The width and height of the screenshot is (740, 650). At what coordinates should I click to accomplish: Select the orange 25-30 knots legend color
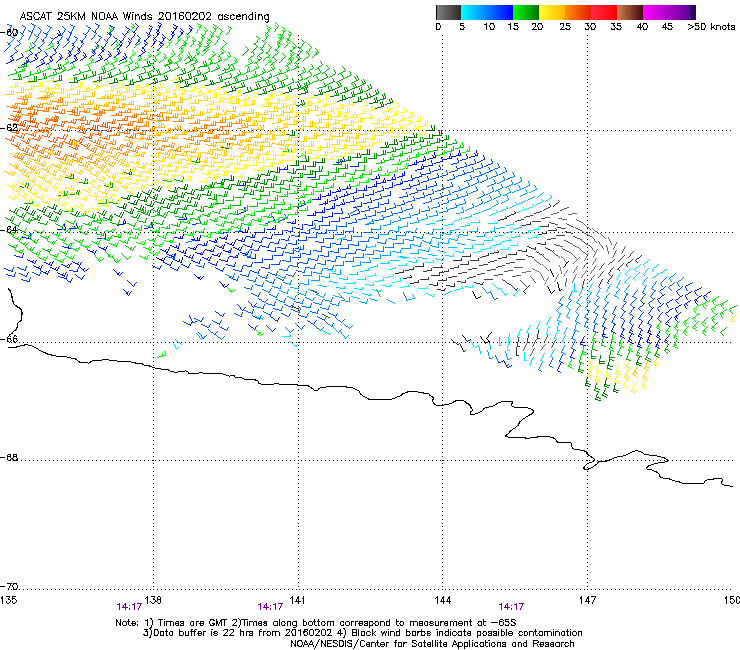point(578,12)
